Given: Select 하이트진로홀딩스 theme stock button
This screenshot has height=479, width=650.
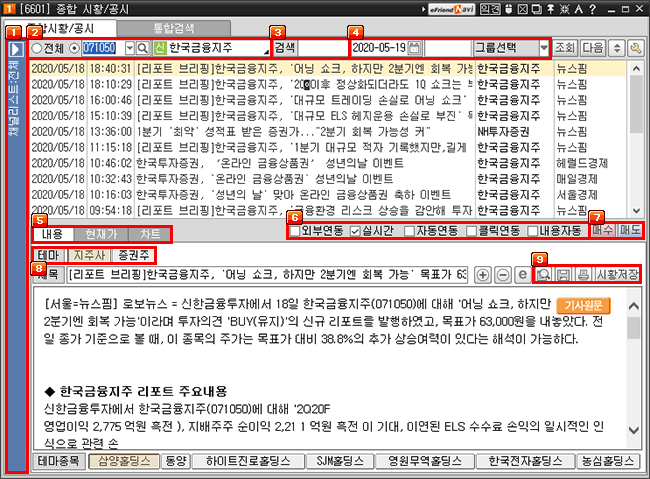Looking at the screenshot, I should [248, 461].
